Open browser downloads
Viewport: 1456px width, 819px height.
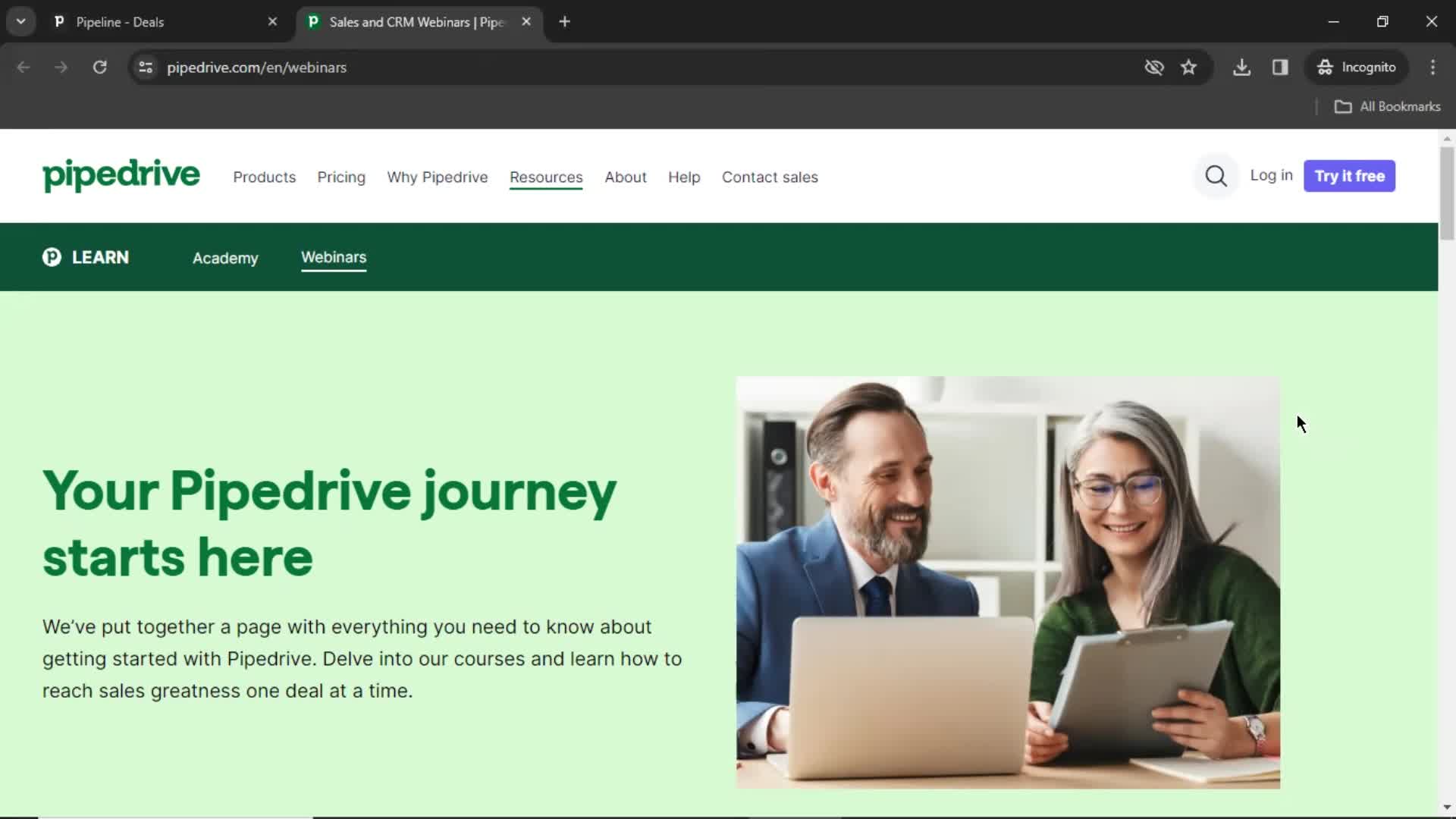[x=1241, y=67]
